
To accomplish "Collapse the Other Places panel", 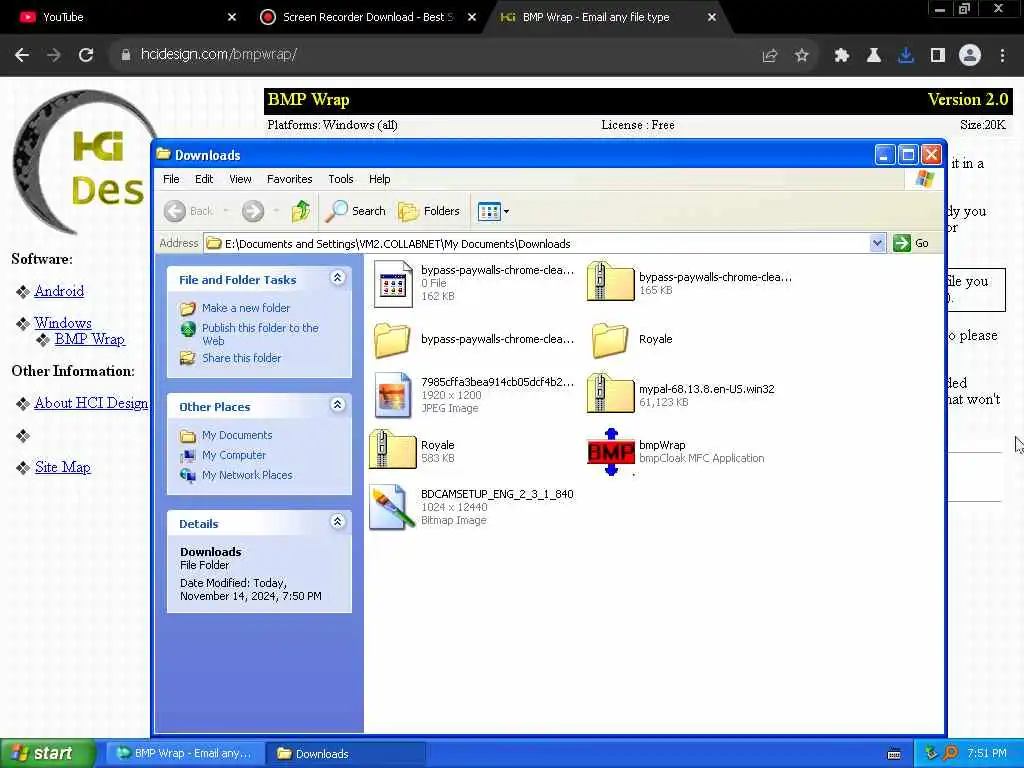I will pos(337,405).
